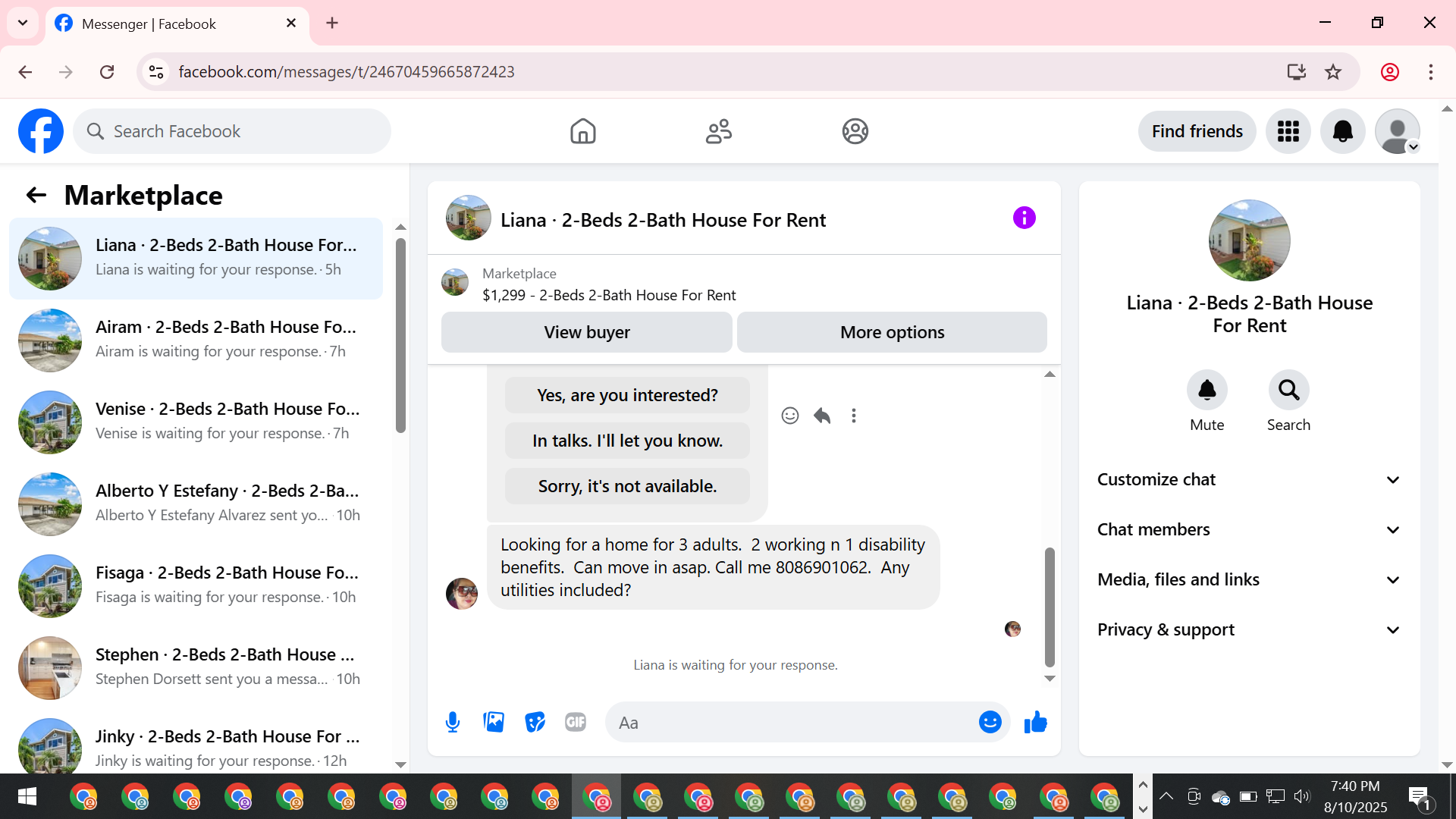Viewport: 1456px width, 819px height.
Task: Expand Chat members section
Action: 1249,529
